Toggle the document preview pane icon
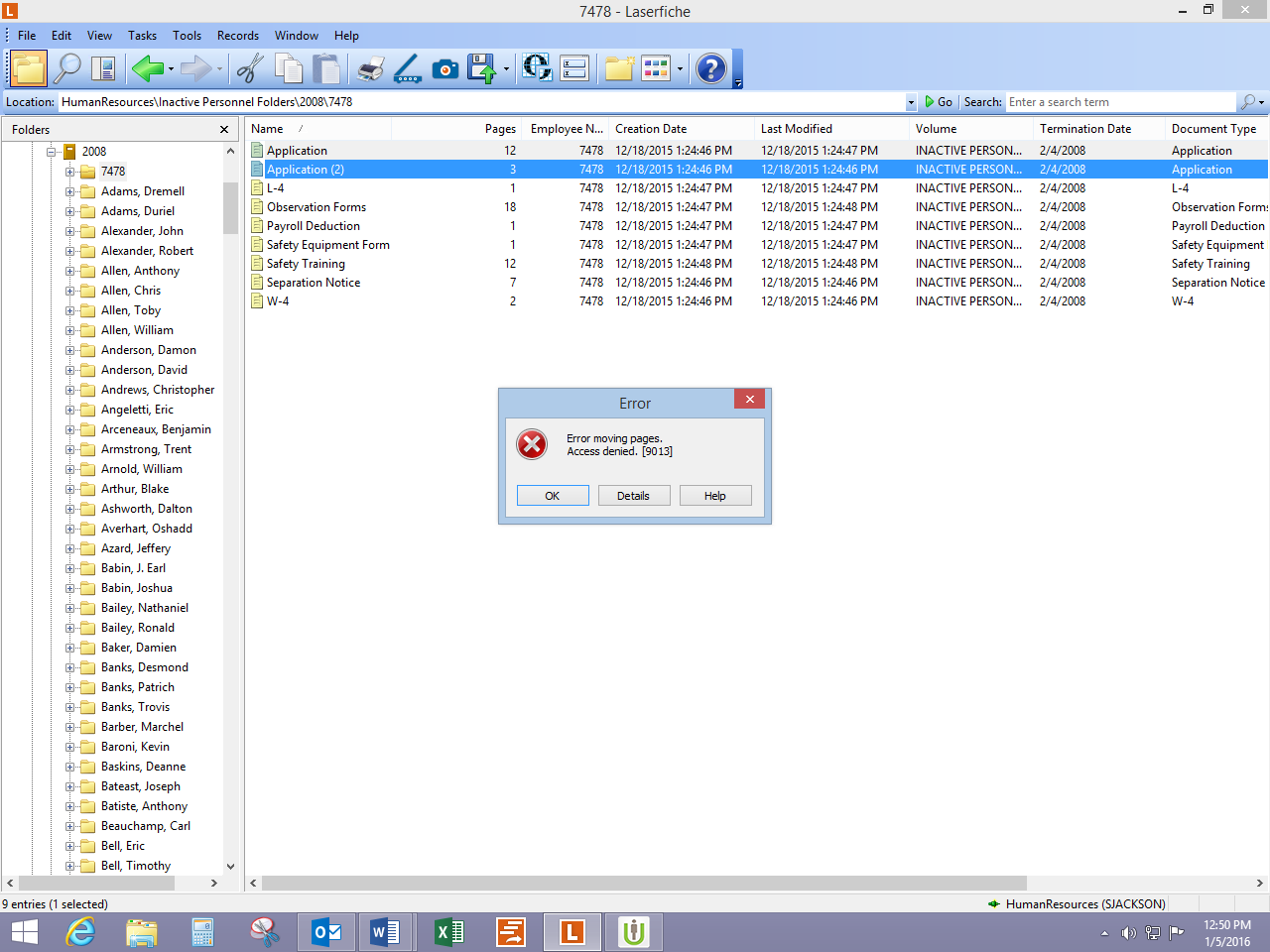The image size is (1270, 952). pyautogui.click(x=103, y=68)
